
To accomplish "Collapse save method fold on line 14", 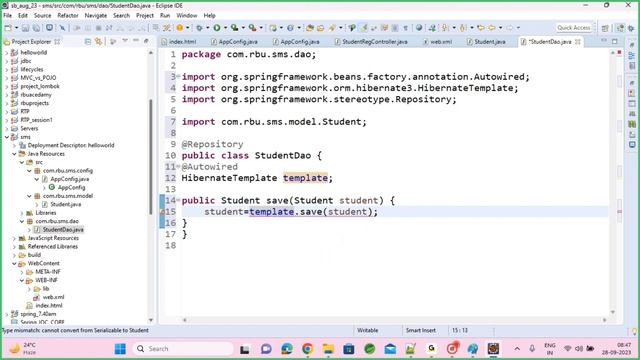I will click(178, 200).
